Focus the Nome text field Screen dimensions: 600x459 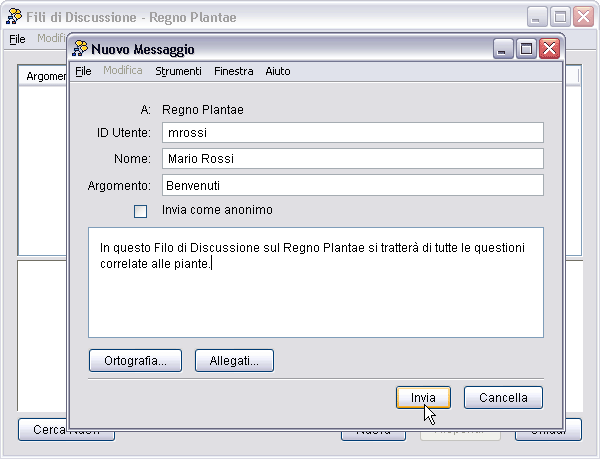click(352, 159)
